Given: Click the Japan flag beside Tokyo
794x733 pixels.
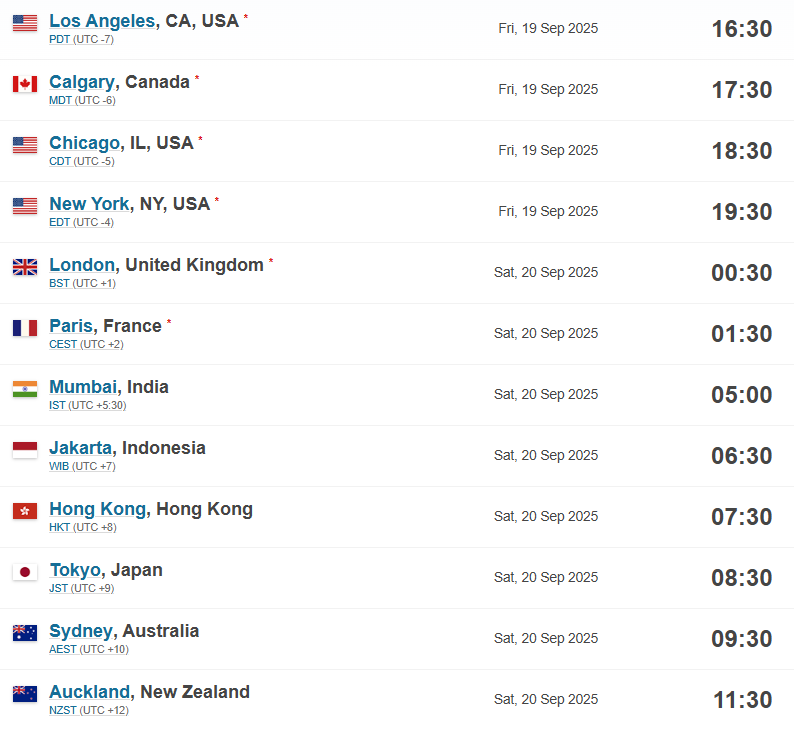Looking at the screenshot, I should pos(25,572).
